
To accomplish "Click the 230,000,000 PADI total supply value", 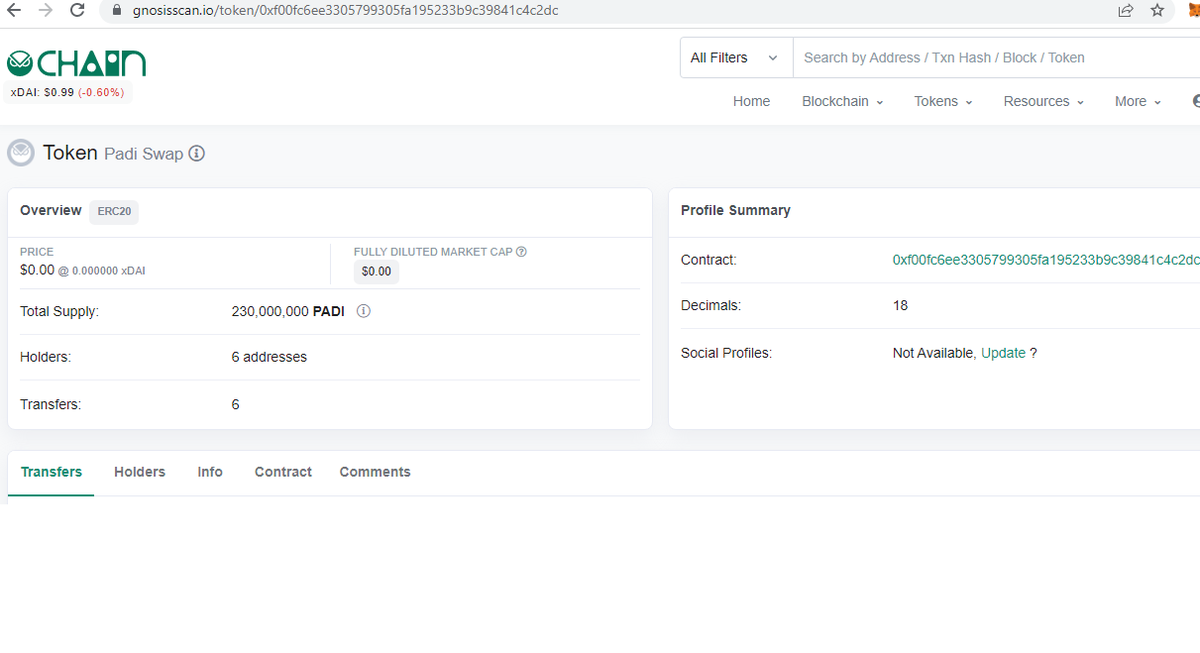I will coord(288,311).
